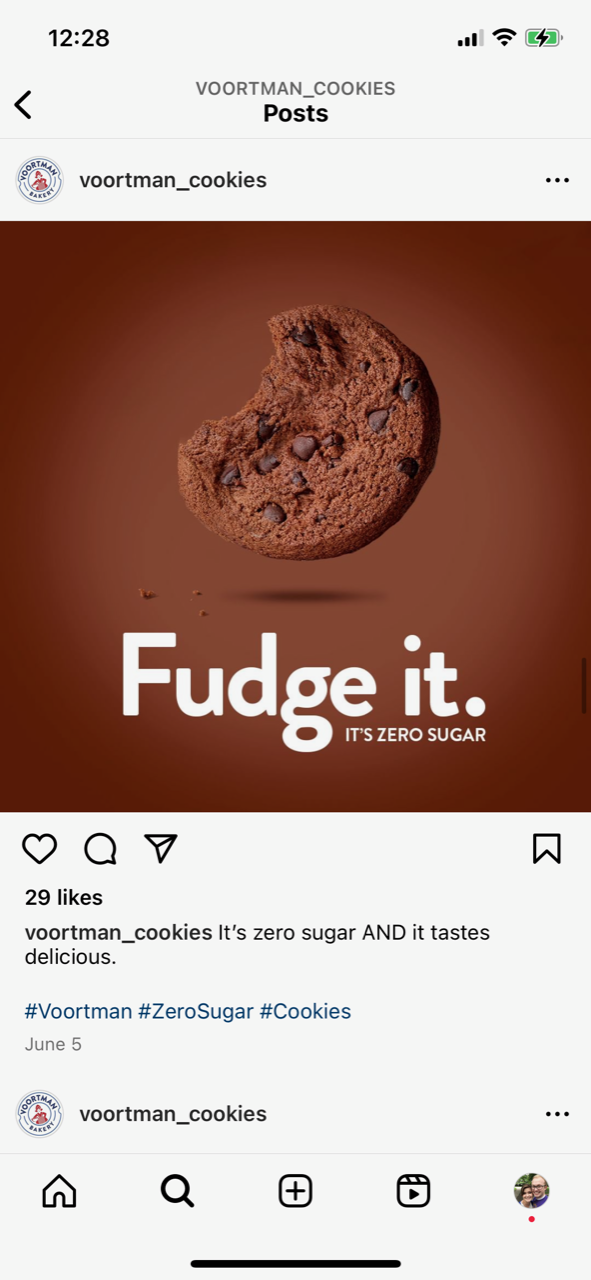Image resolution: width=591 pixels, height=1280 pixels.
Task: Tap the Fudge it cookie image
Action: pos(295,516)
